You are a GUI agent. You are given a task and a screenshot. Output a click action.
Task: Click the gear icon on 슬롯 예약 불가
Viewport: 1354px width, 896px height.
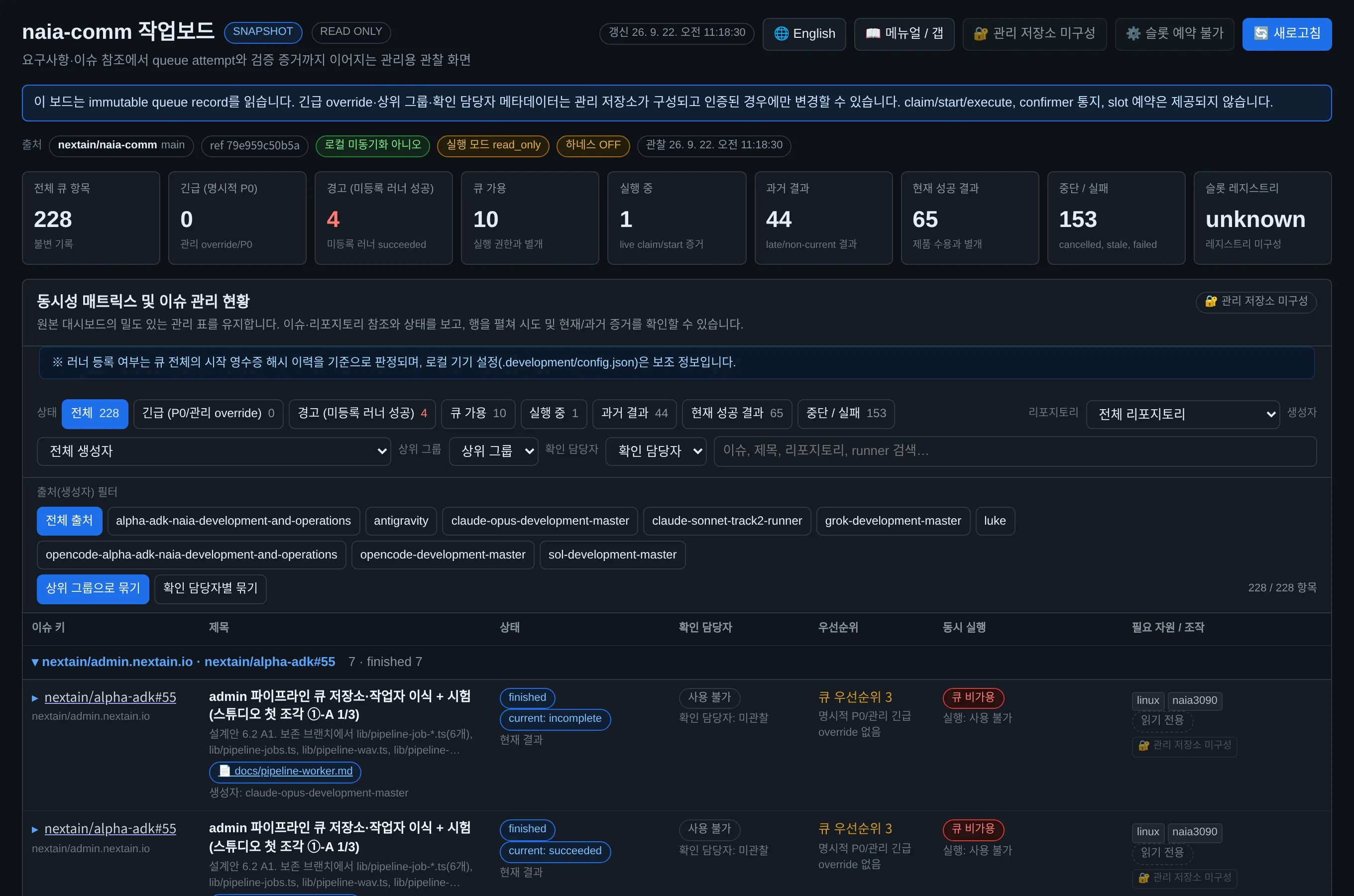(x=1133, y=34)
